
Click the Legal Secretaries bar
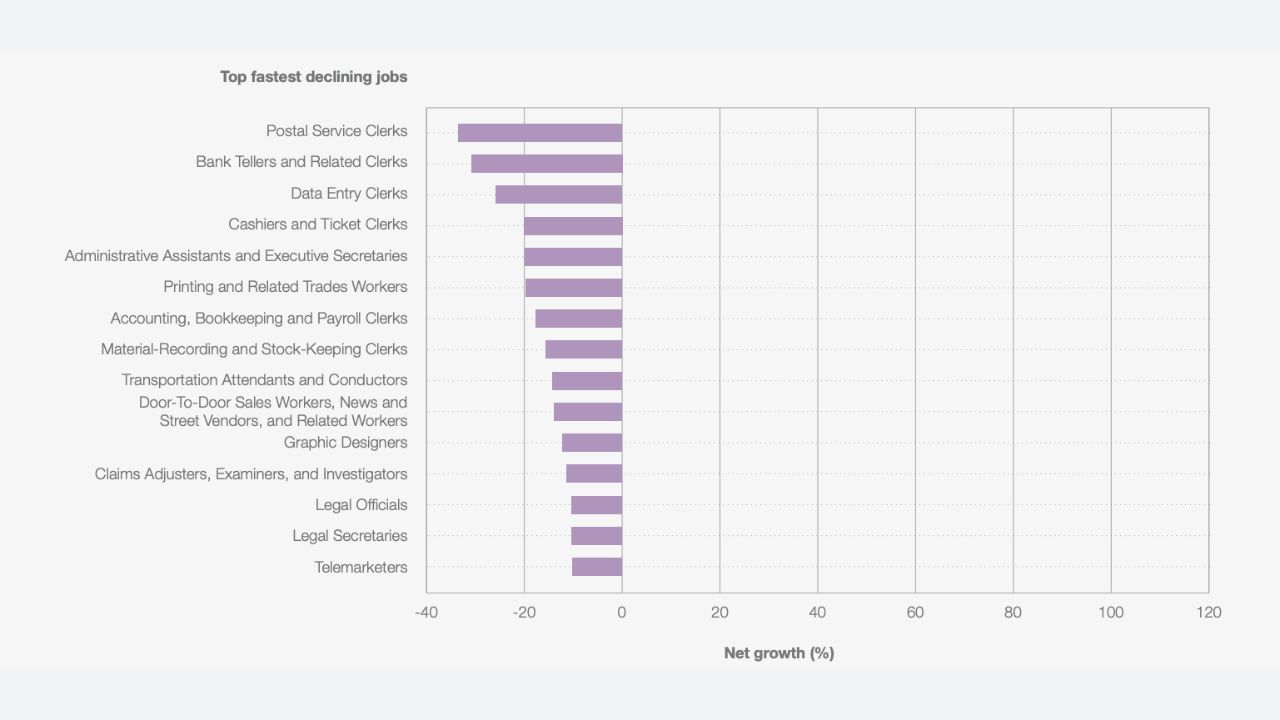pyautogui.click(x=597, y=536)
